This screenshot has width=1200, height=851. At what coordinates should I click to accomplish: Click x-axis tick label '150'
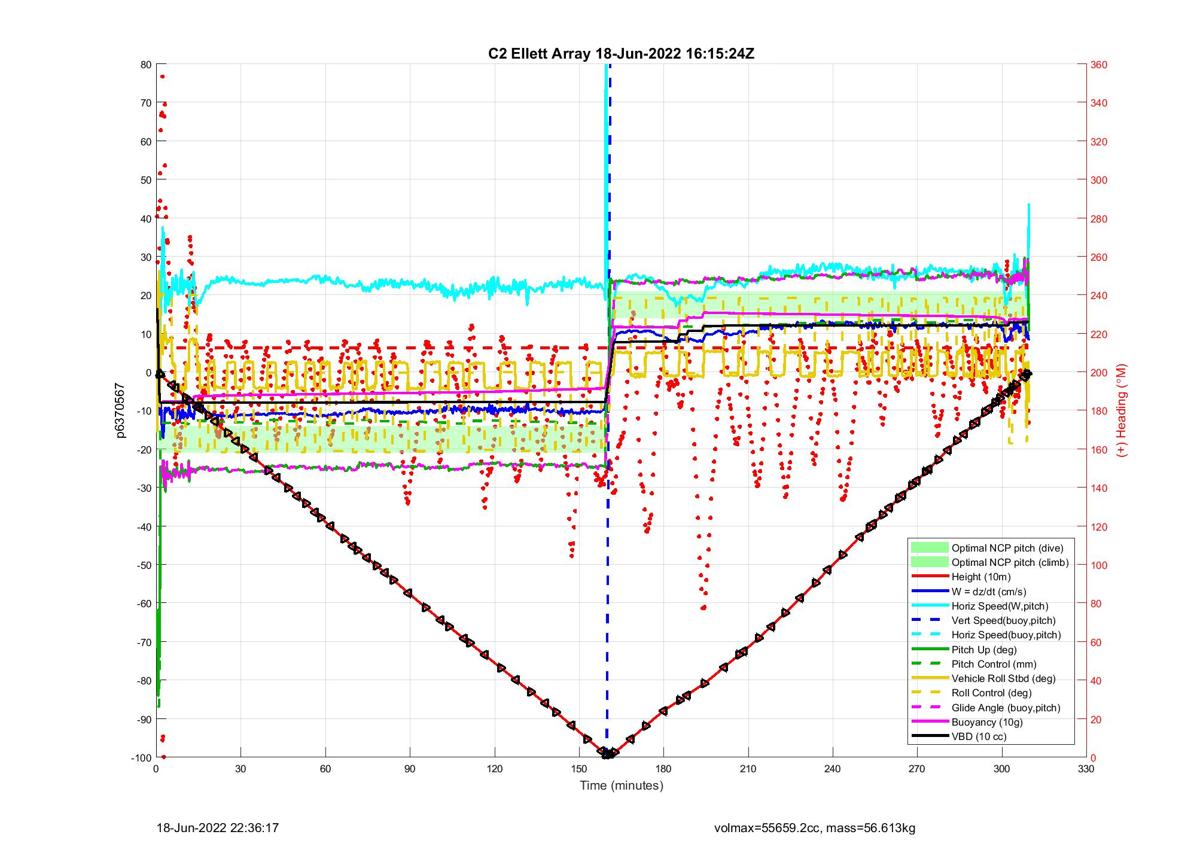[x=579, y=770]
